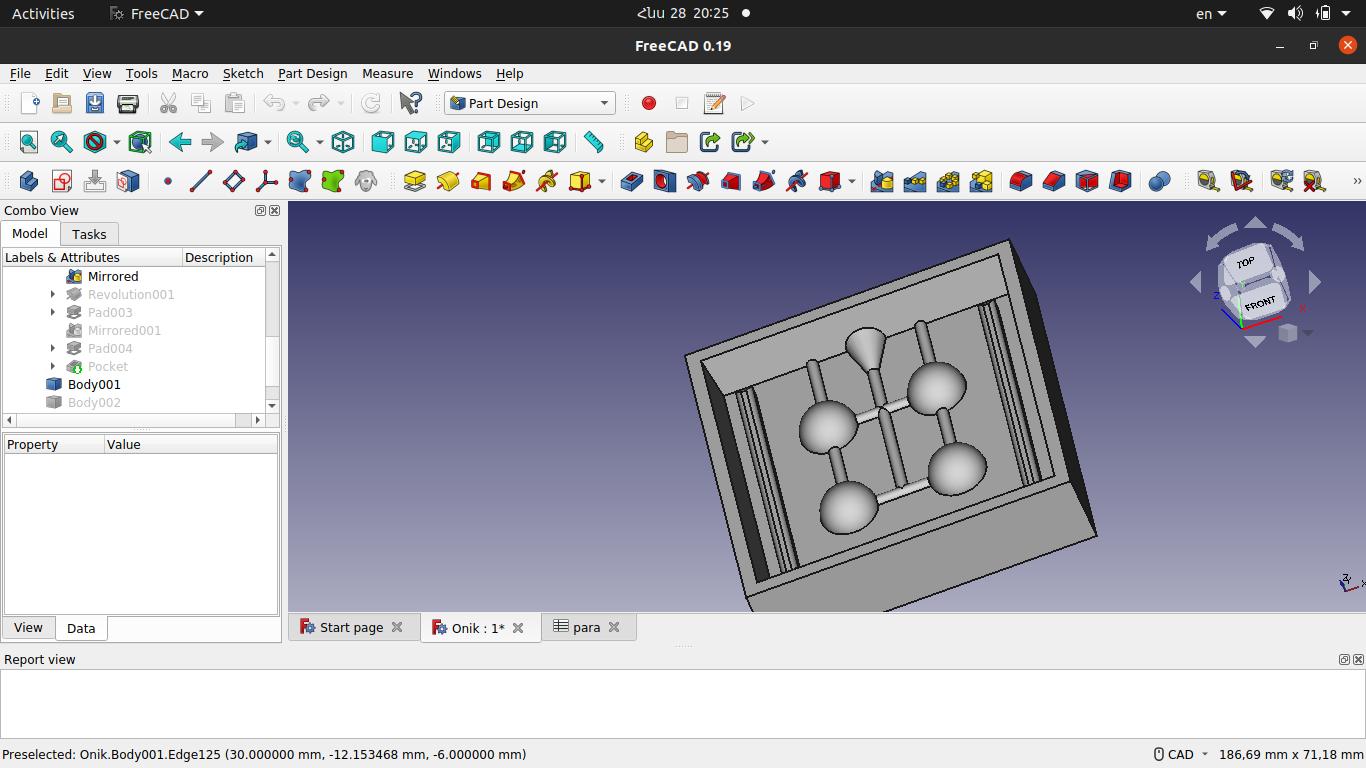Fit all content to view

point(29,142)
